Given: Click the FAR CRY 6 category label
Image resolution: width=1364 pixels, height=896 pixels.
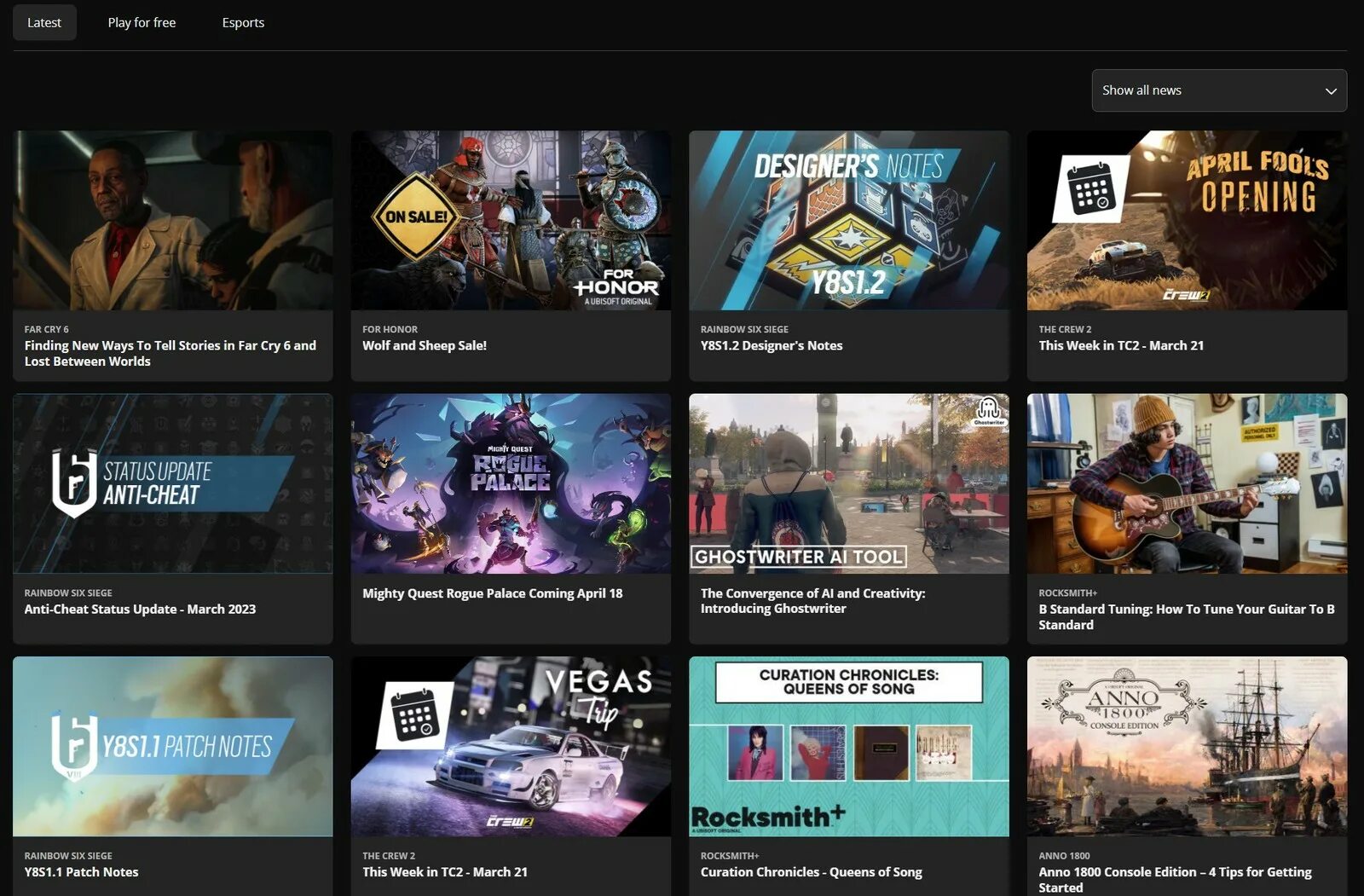Looking at the screenshot, I should point(47,329).
